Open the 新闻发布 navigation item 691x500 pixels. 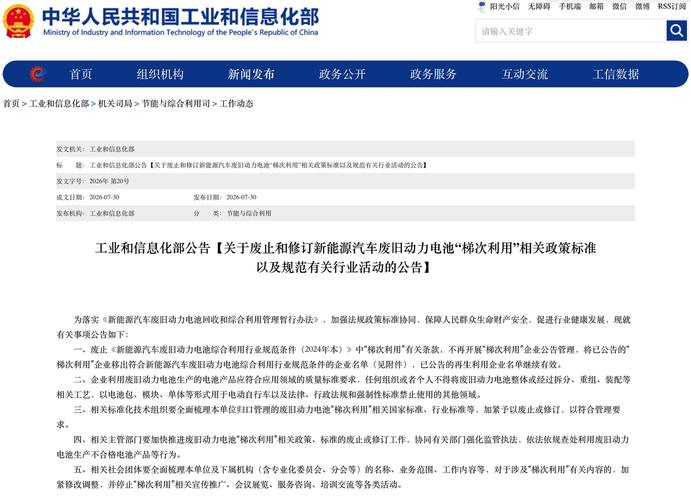[x=251, y=74]
